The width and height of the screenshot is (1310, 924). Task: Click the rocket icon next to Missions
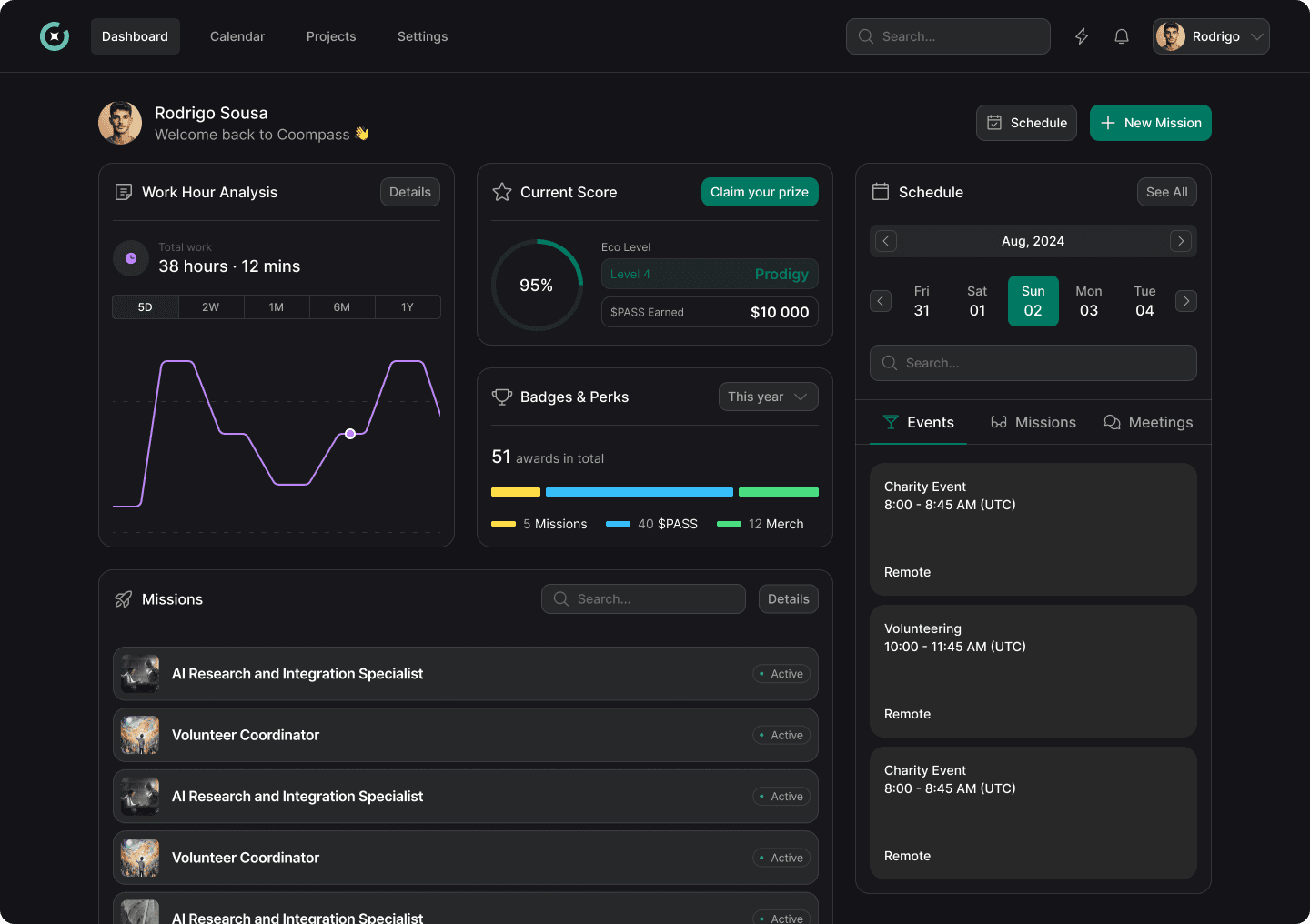tap(124, 599)
